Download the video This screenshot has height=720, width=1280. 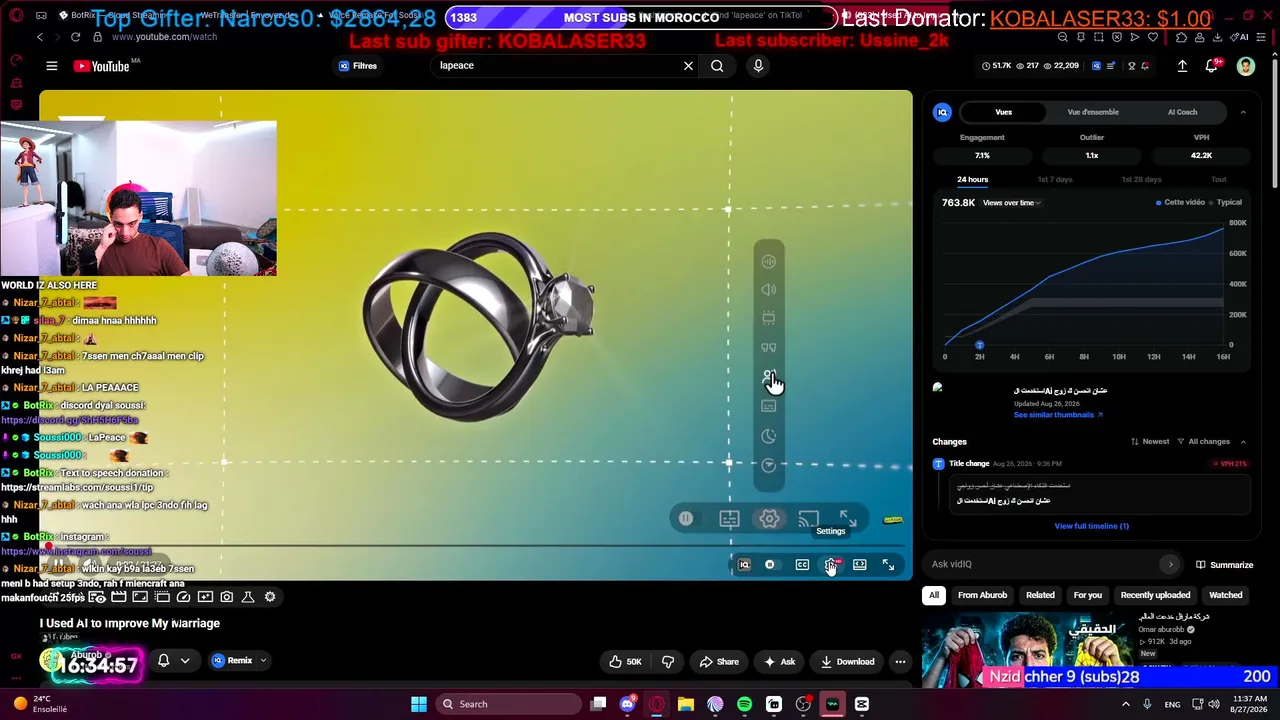click(x=847, y=661)
